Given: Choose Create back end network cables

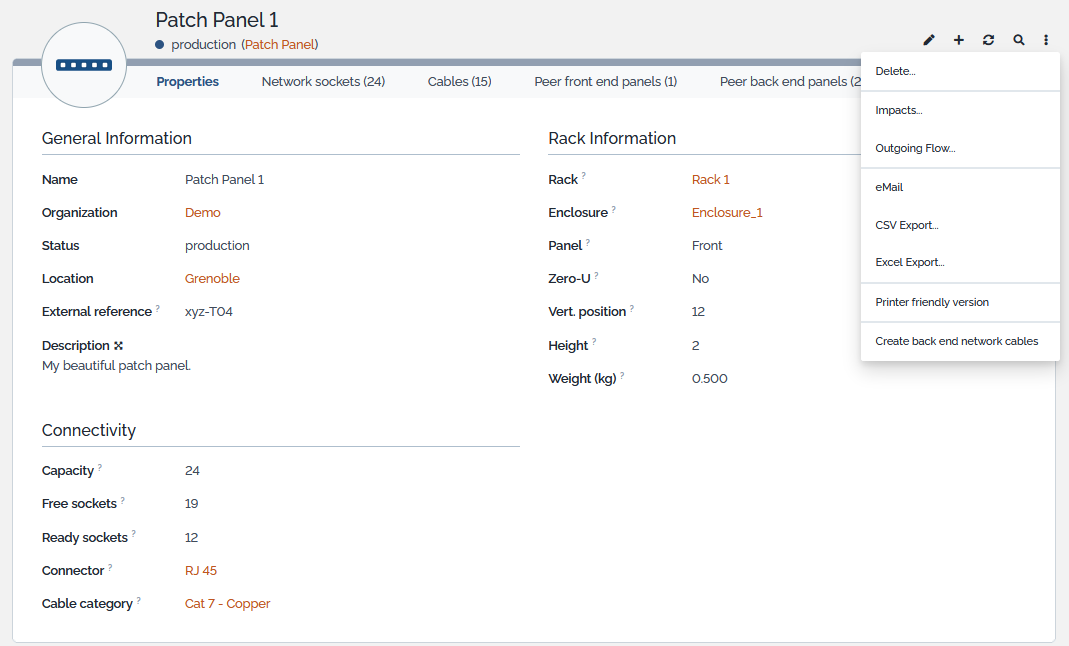Looking at the screenshot, I should coord(956,342).
